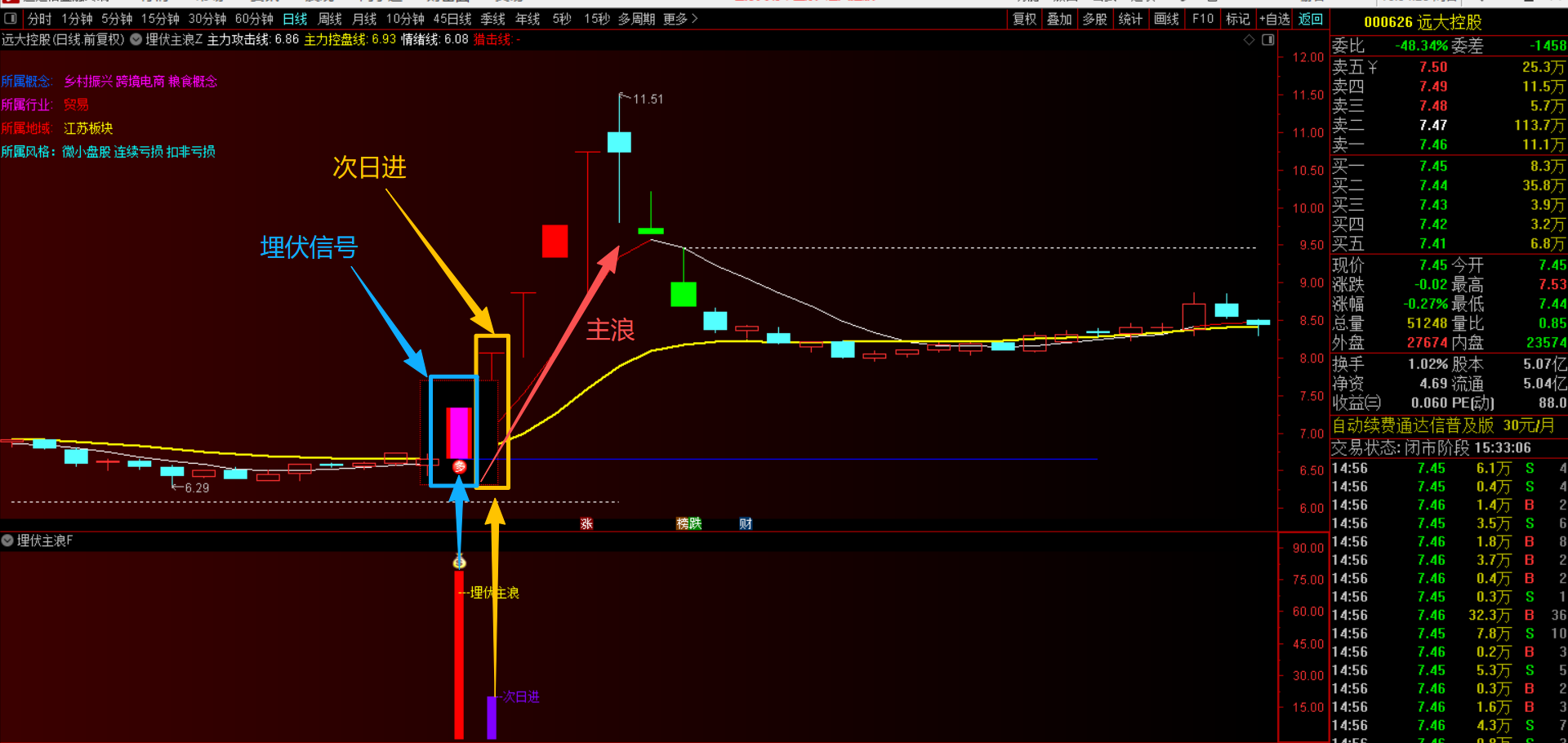Click the 所属风格 tags 微小盘股 连续亏损 扣非亏损

[139, 152]
